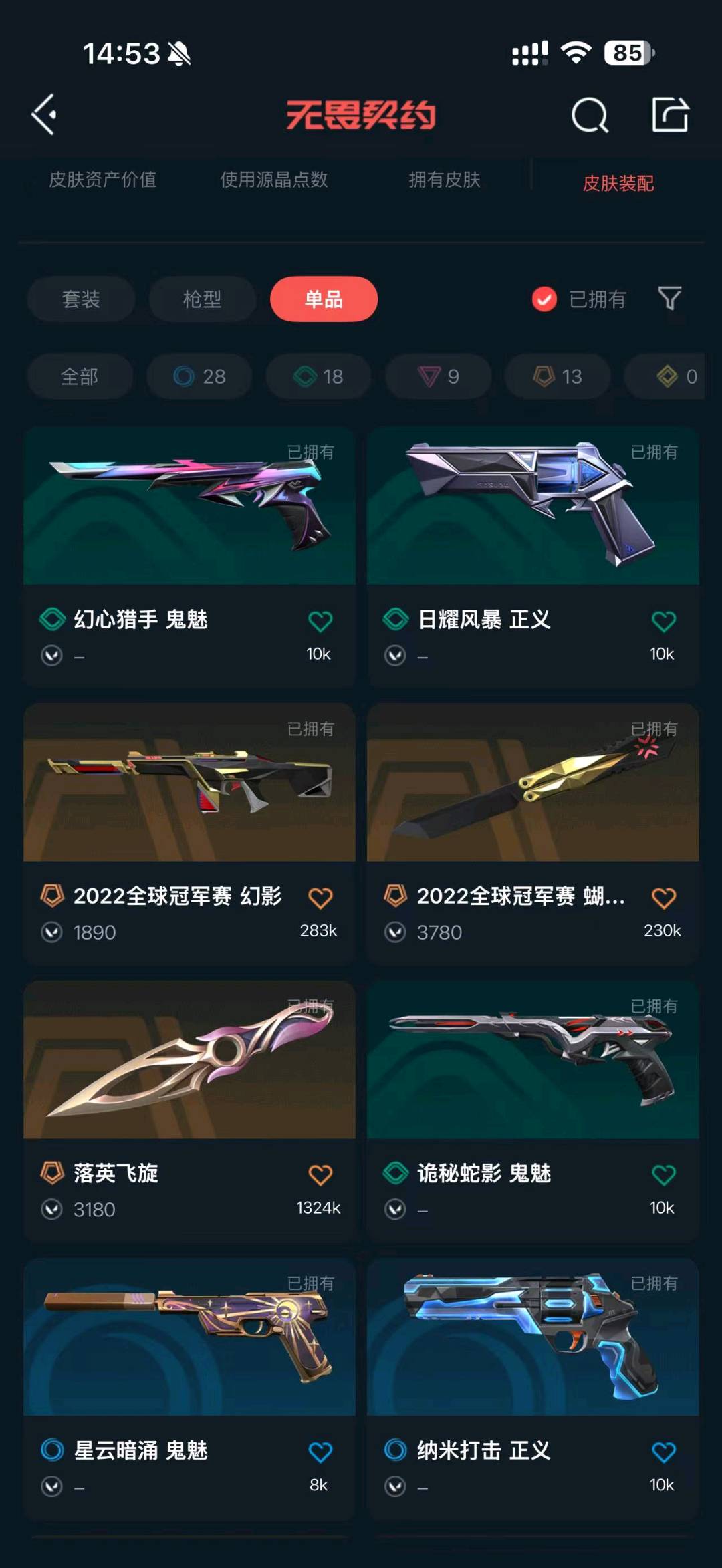Select the 单品 filter pill
722x1568 pixels.
click(x=324, y=299)
